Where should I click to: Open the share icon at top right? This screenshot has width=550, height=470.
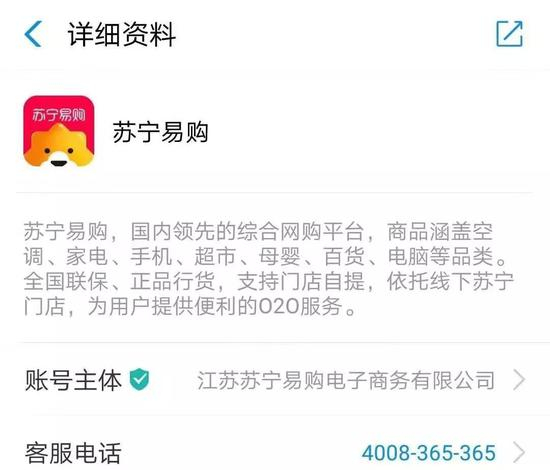coord(510,34)
